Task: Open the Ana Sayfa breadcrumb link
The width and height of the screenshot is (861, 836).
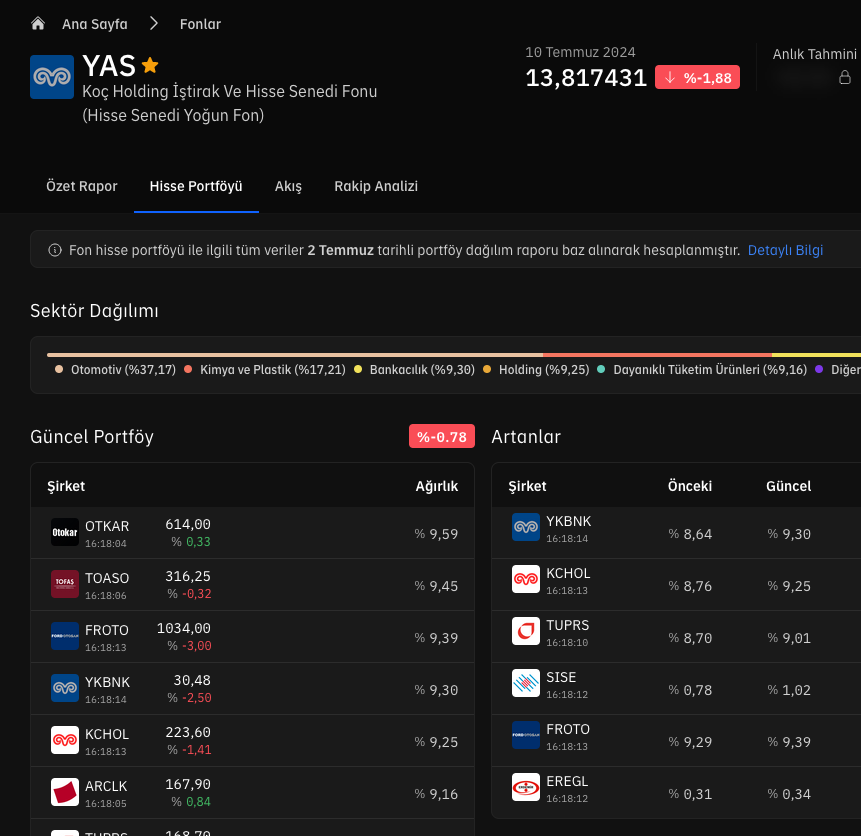Action: pos(94,24)
